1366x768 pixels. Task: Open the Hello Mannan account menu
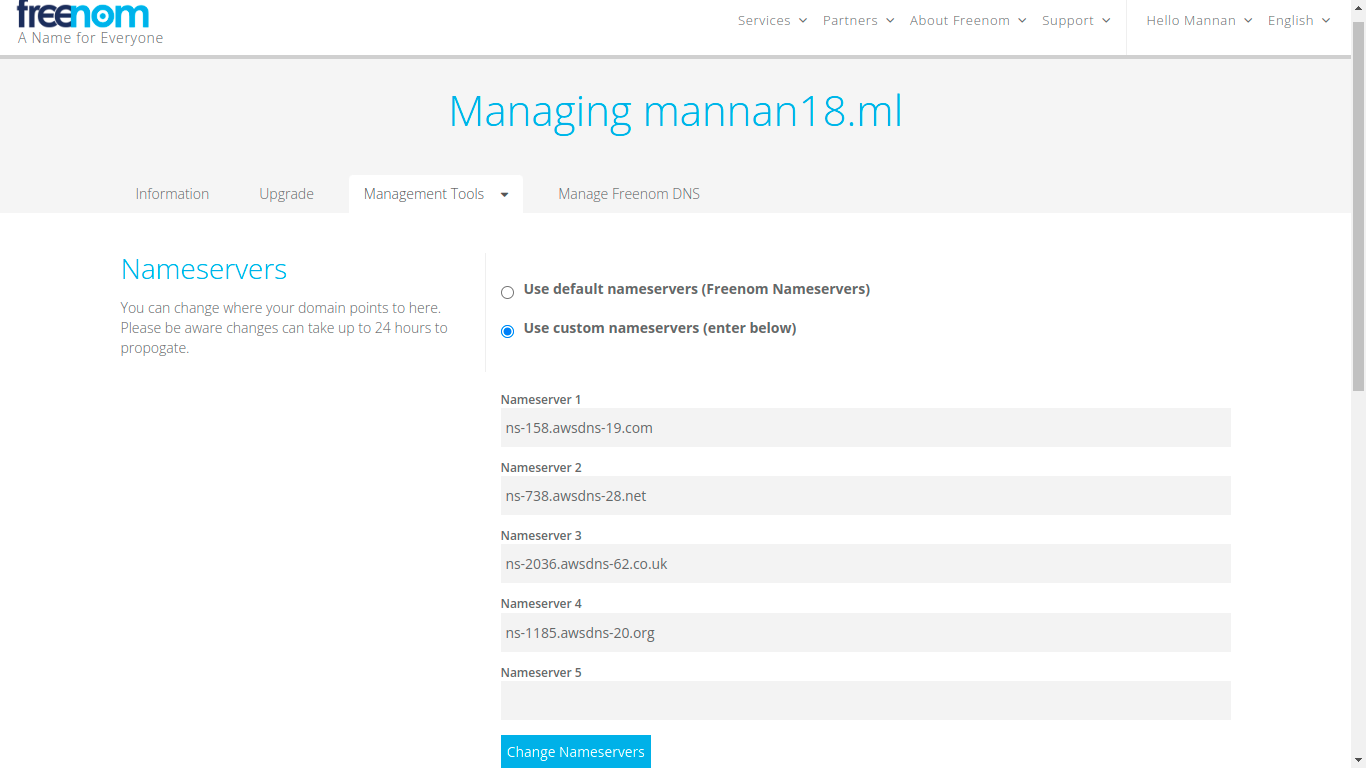[1191, 20]
